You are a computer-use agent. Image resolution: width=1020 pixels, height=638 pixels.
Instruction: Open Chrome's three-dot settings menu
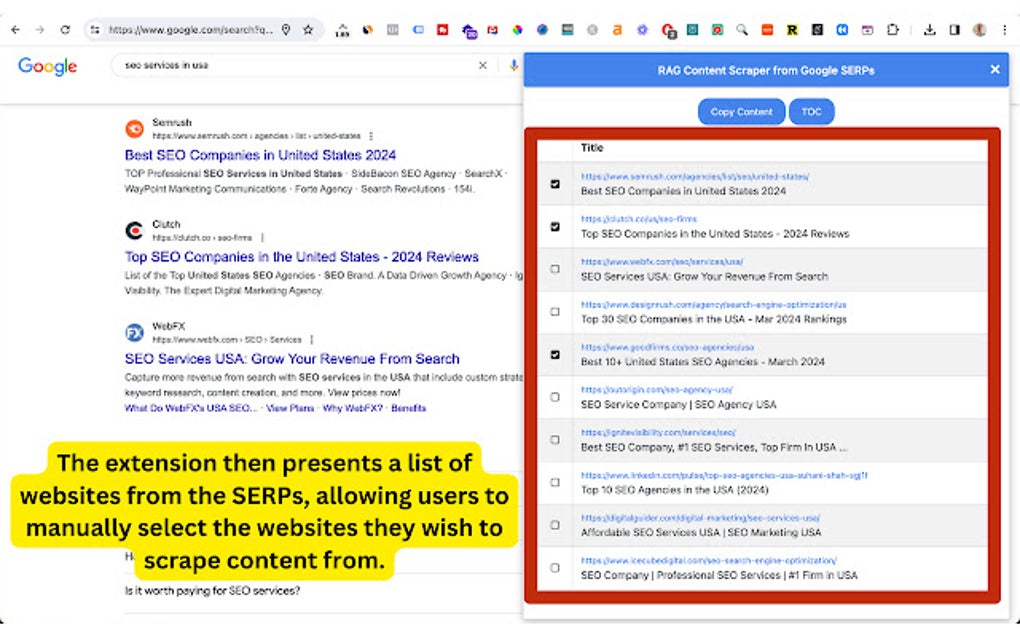tap(1003, 31)
